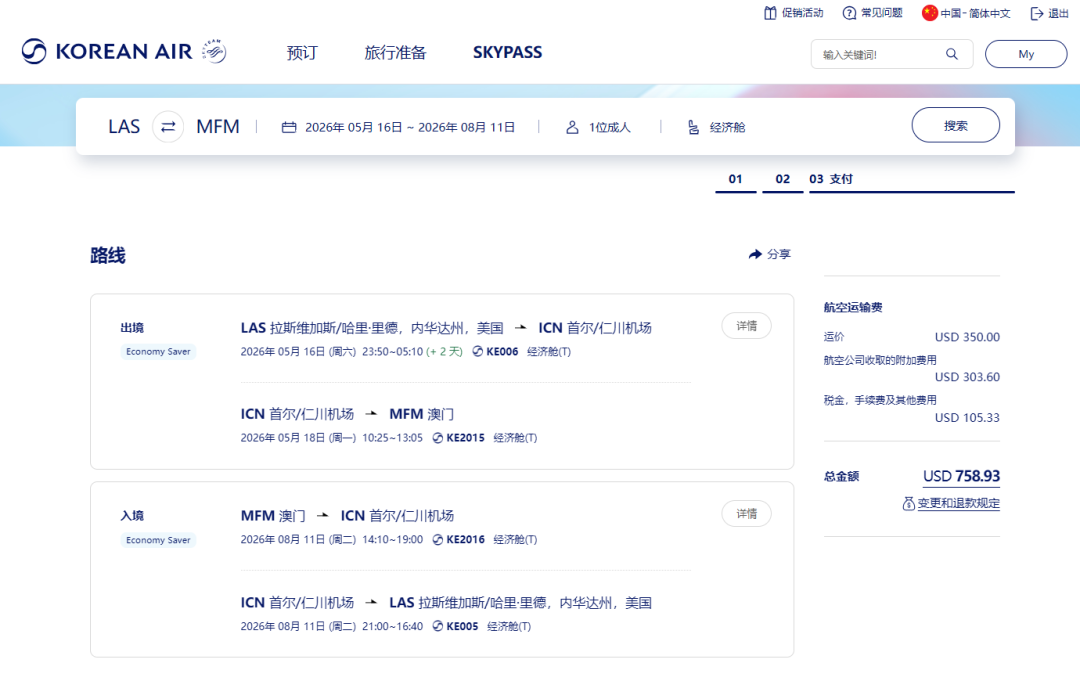Show 详情 for the outbound flight

746,326
